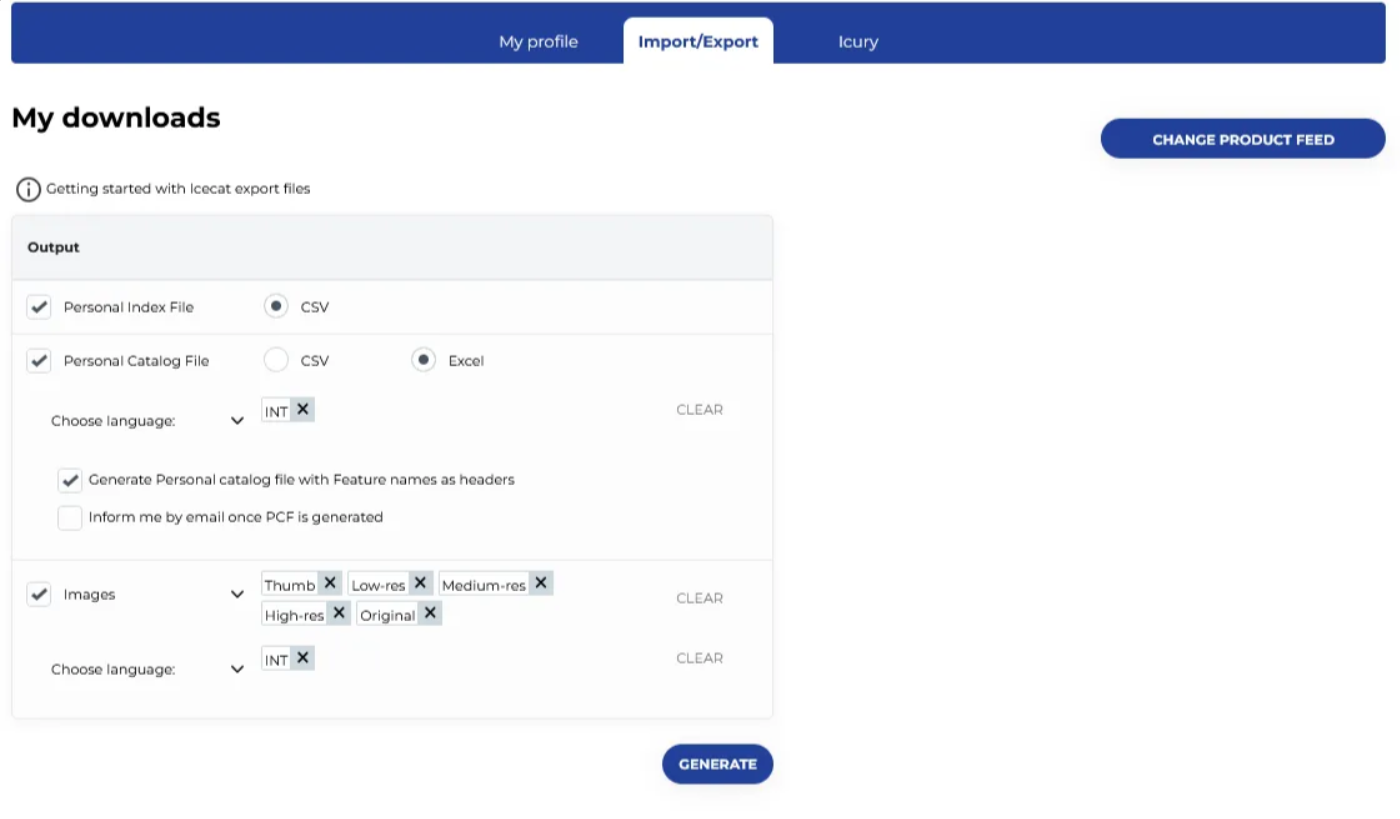Open the Icury tab

(x=858, y=42)
